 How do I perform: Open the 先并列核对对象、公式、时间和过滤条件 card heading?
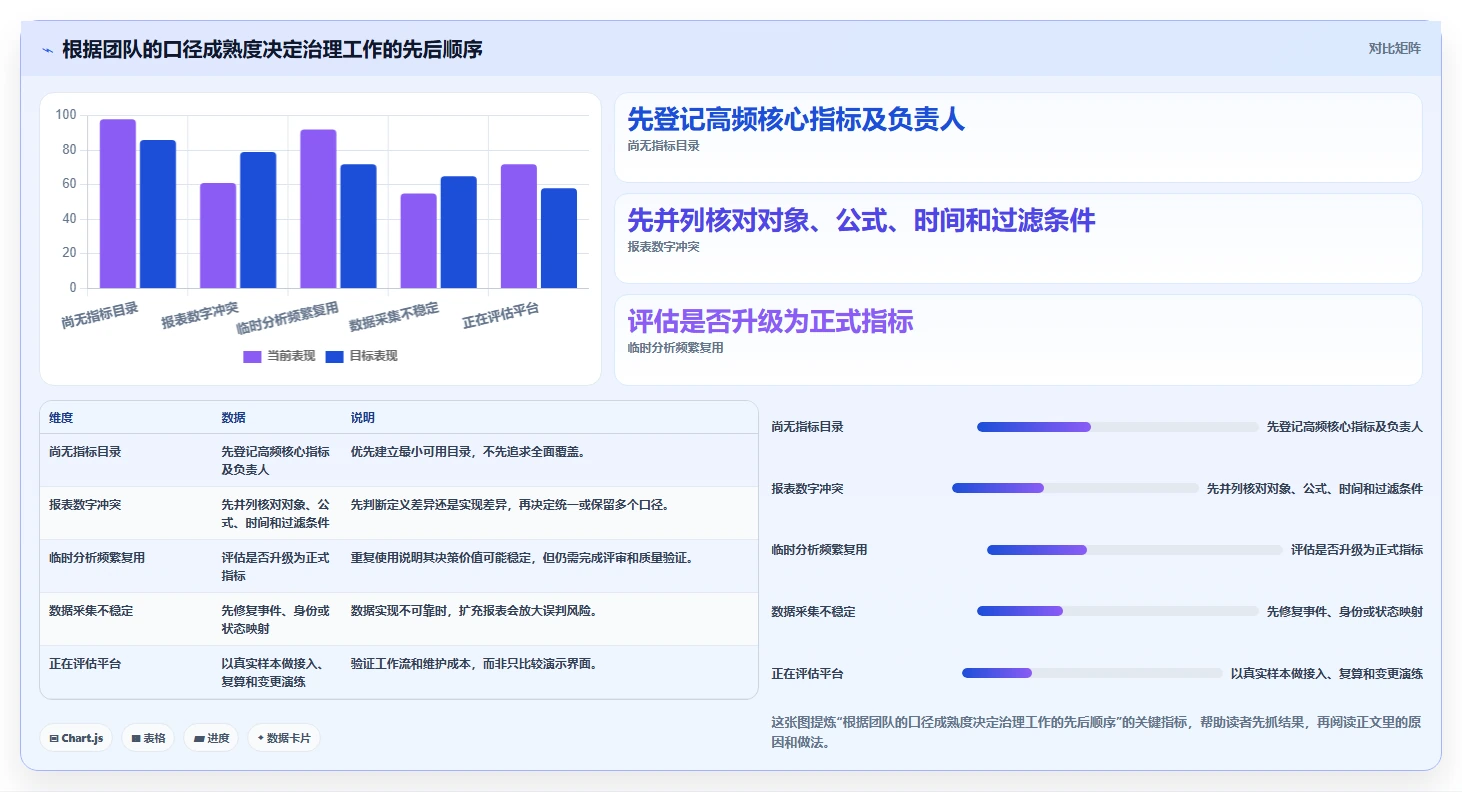pyautogui.click(x=861, y=221)
